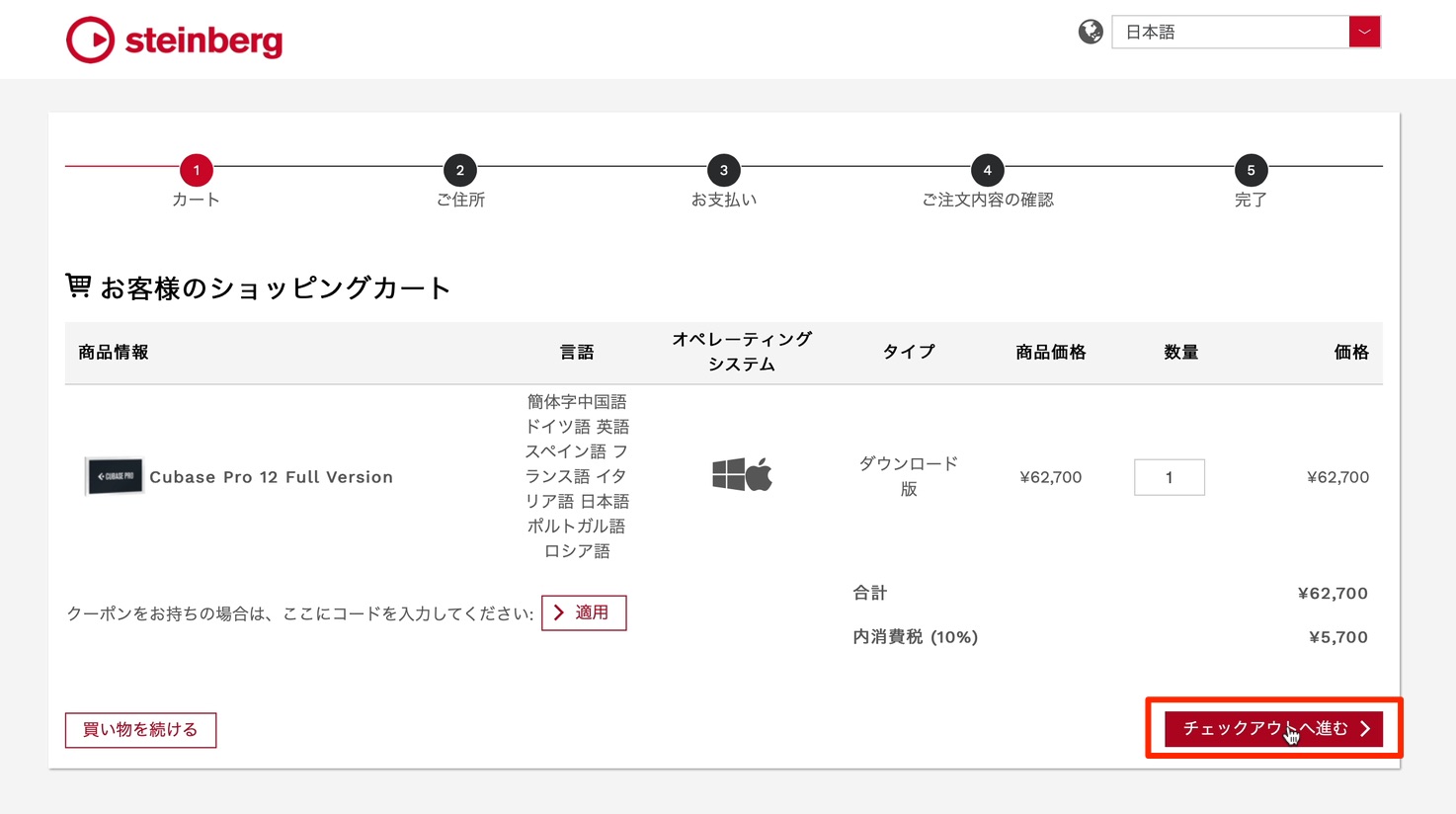Select step 3 お支払い circle

[724, 170]
